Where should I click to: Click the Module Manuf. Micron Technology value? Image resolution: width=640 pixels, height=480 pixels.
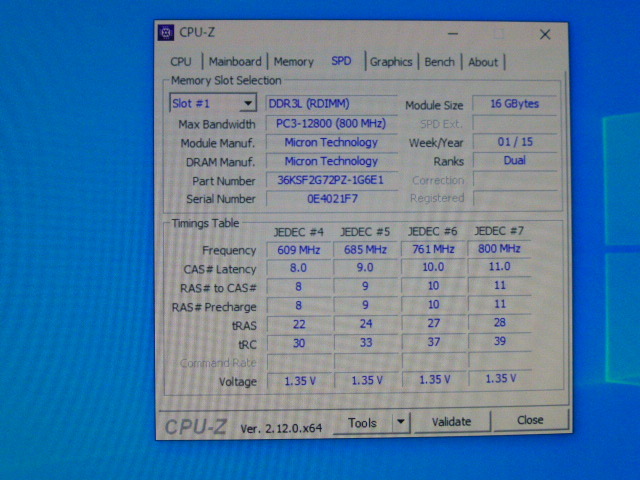[331, 142]
